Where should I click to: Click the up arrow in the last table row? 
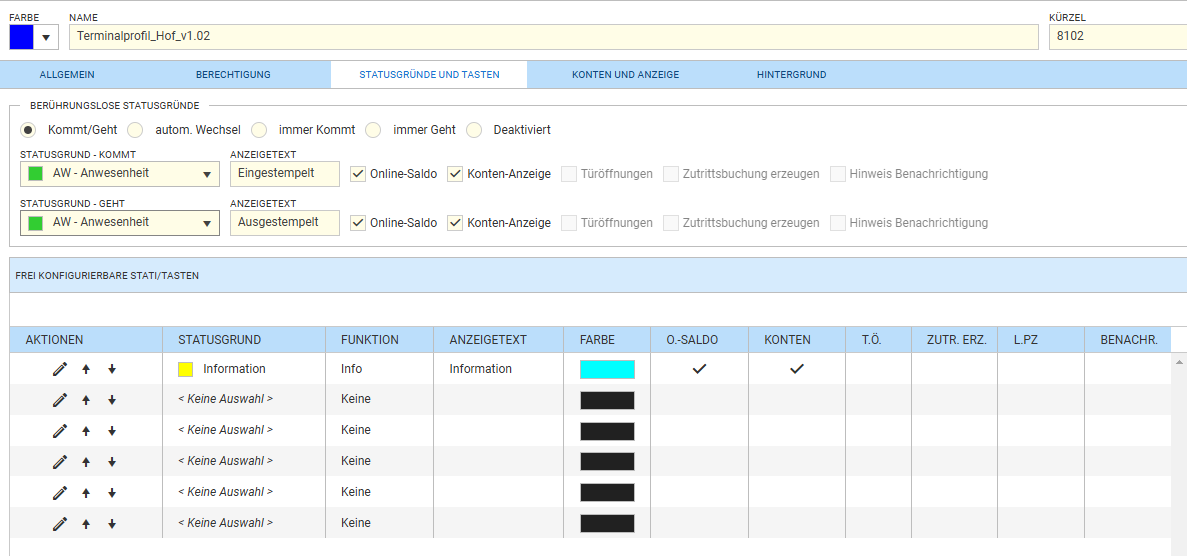pos(86,523)
